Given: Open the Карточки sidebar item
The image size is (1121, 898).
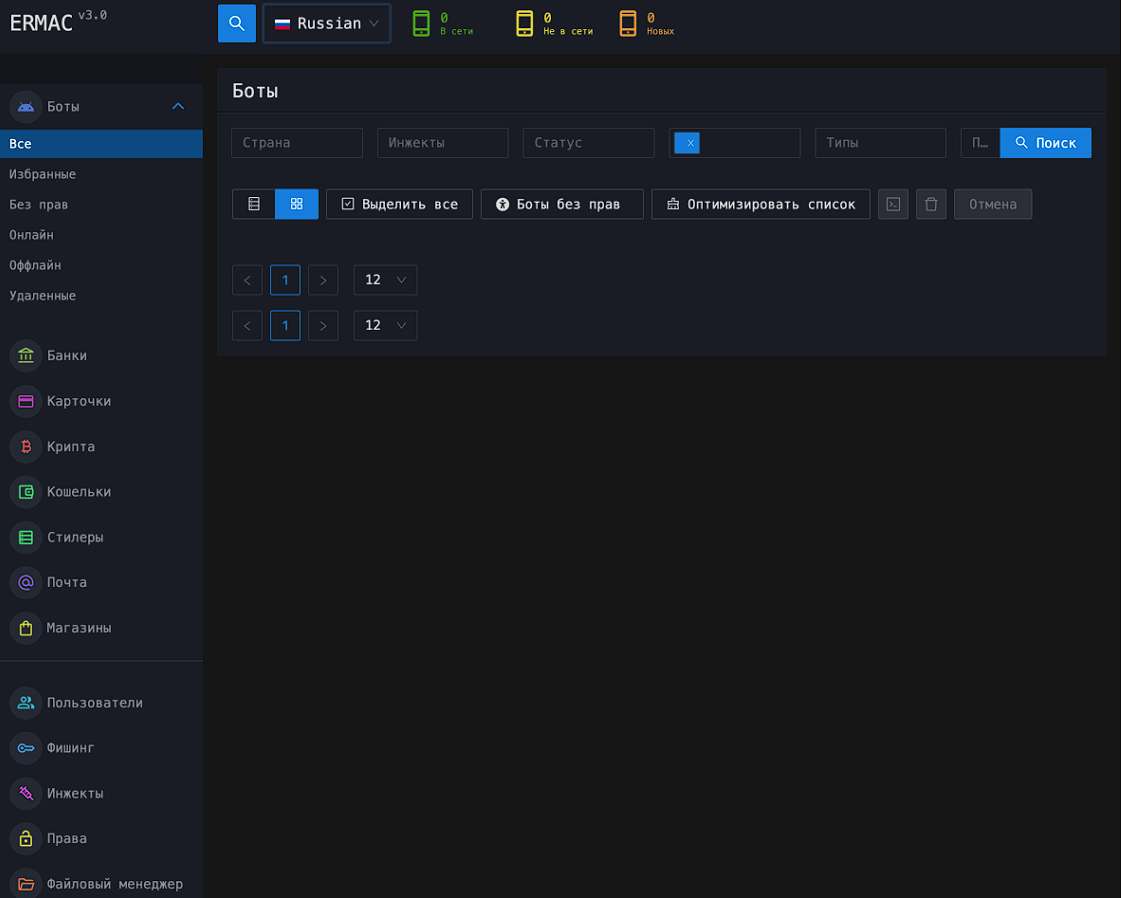Looking at the screenshot, I should (x=78, y=401).
